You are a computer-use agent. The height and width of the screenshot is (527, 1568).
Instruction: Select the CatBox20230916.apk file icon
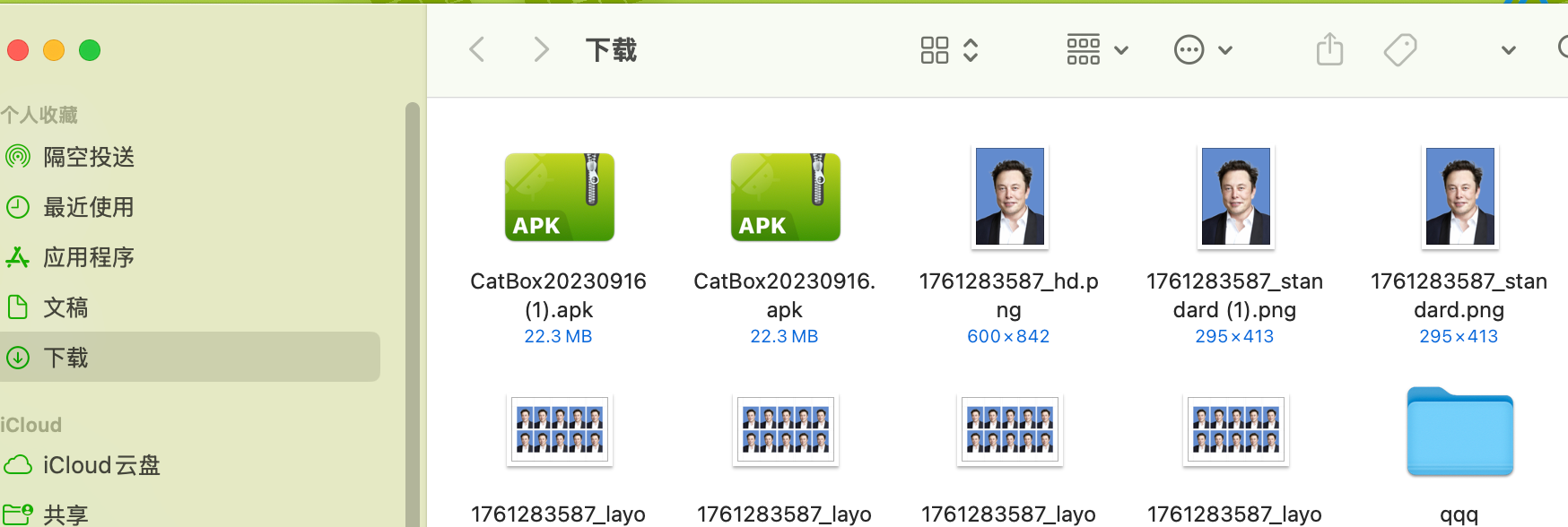(785, 197)
